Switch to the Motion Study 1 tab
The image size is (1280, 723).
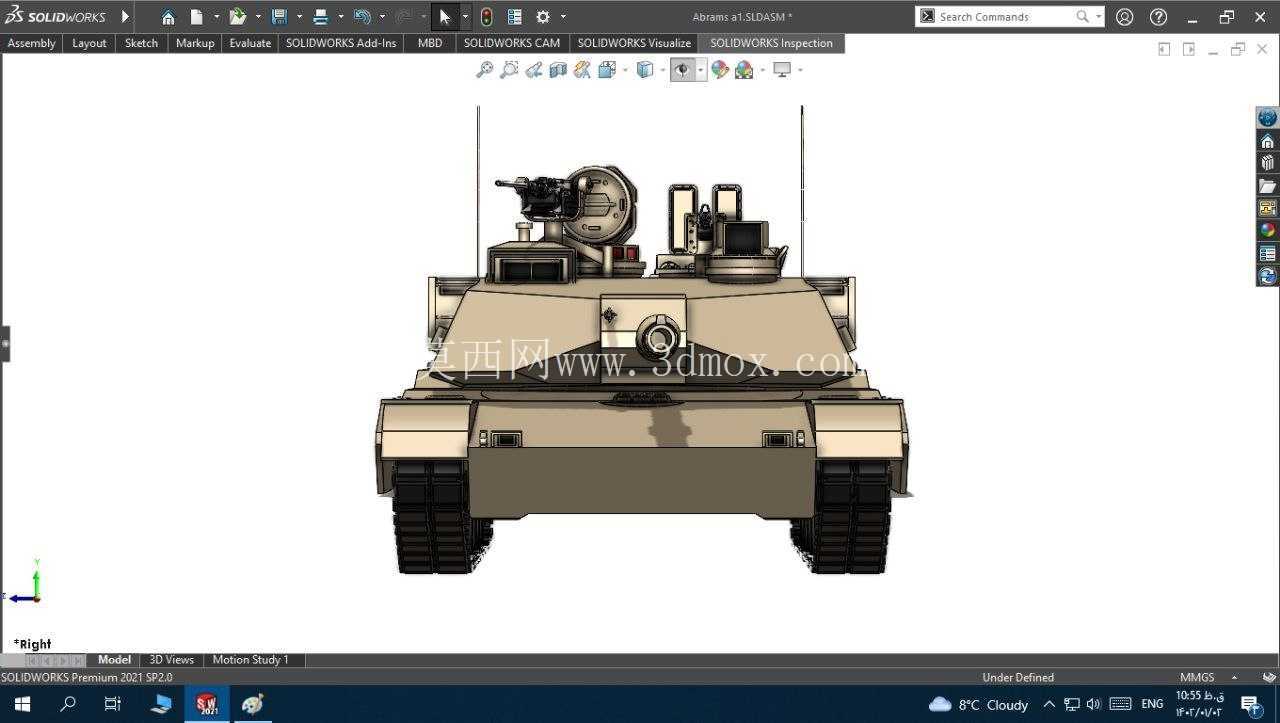[x=251, y=660]
